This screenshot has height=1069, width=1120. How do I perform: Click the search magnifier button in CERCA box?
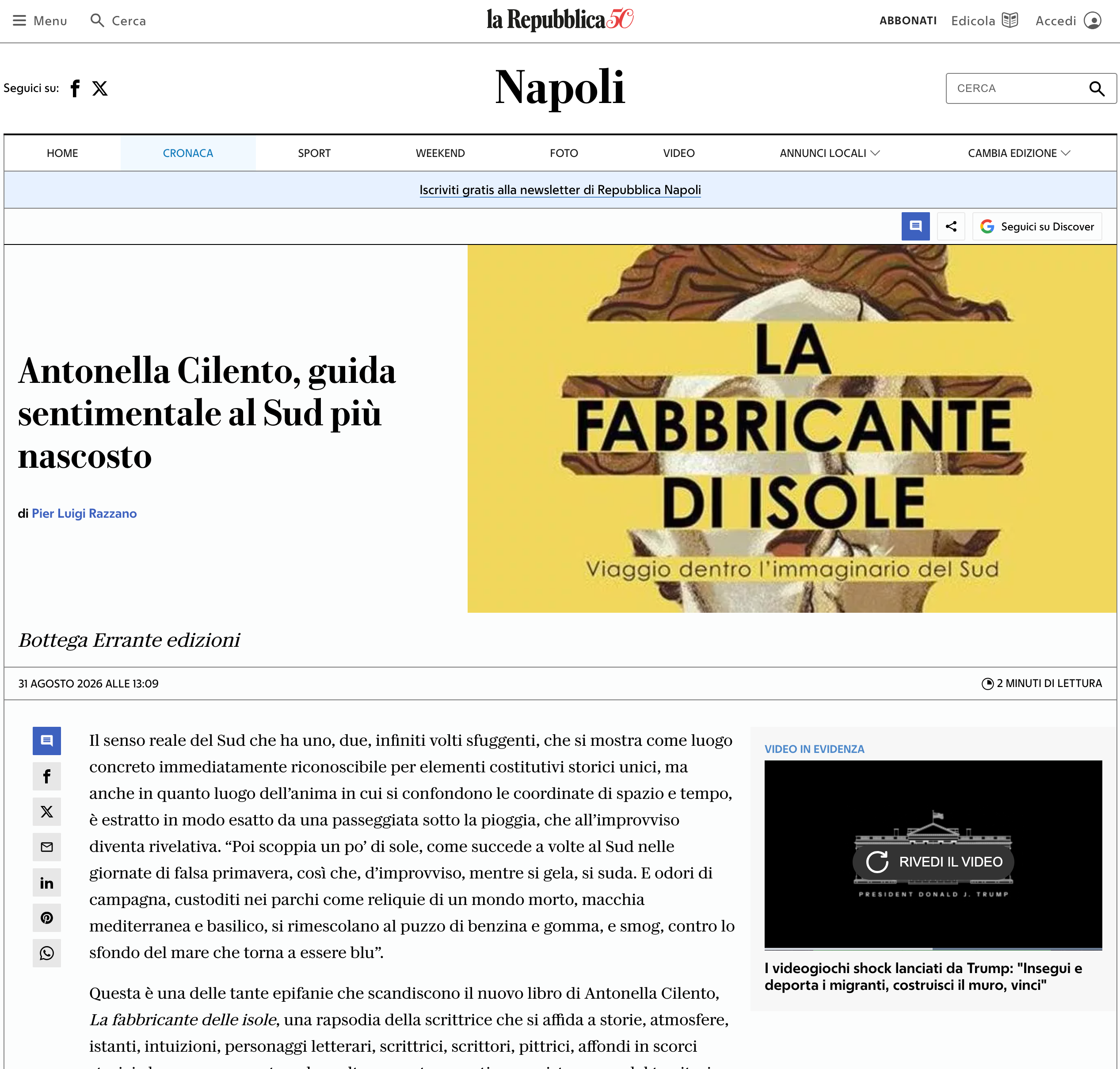[1097, 88]
